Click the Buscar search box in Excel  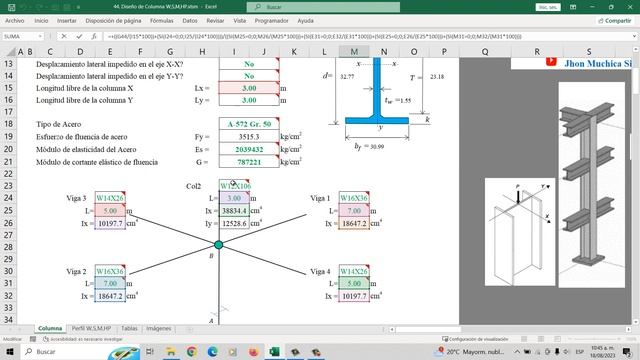pyautogui.click(x=323, y=7)
